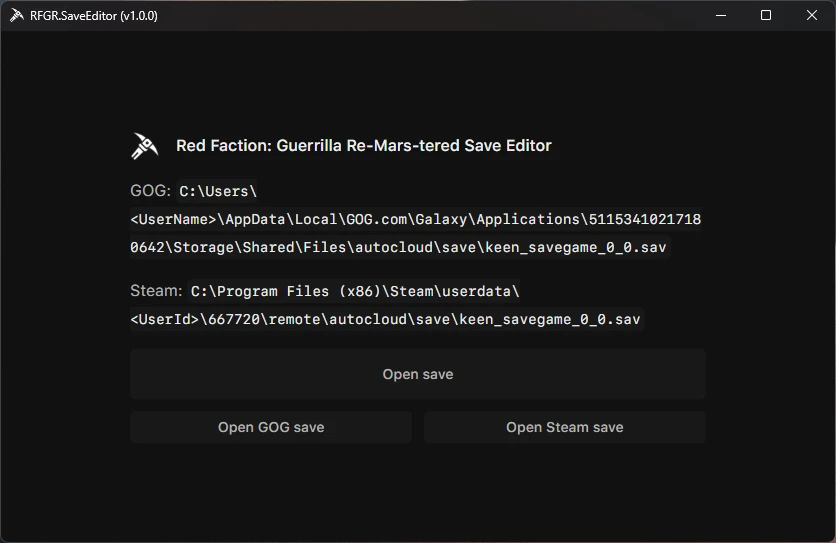Click the title bar app icon

tap(17, 15)
